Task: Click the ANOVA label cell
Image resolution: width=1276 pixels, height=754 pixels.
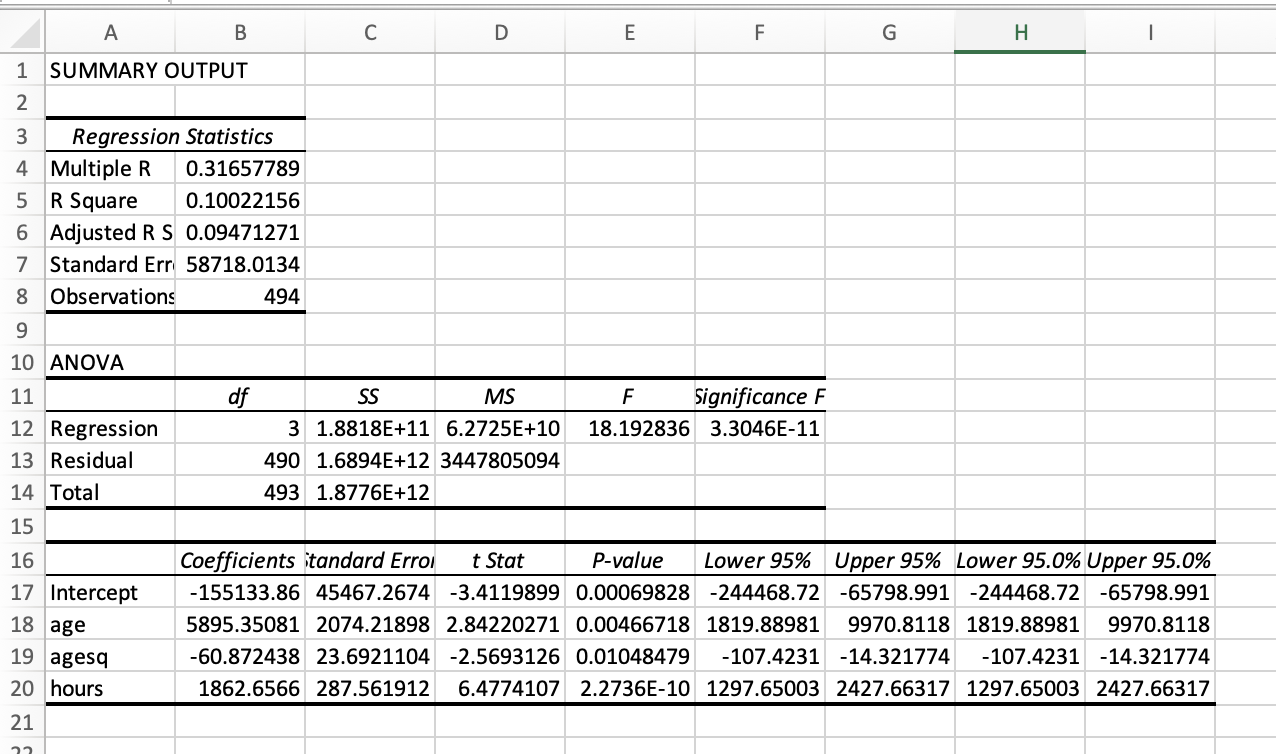Action: click(x=110, y=362)
